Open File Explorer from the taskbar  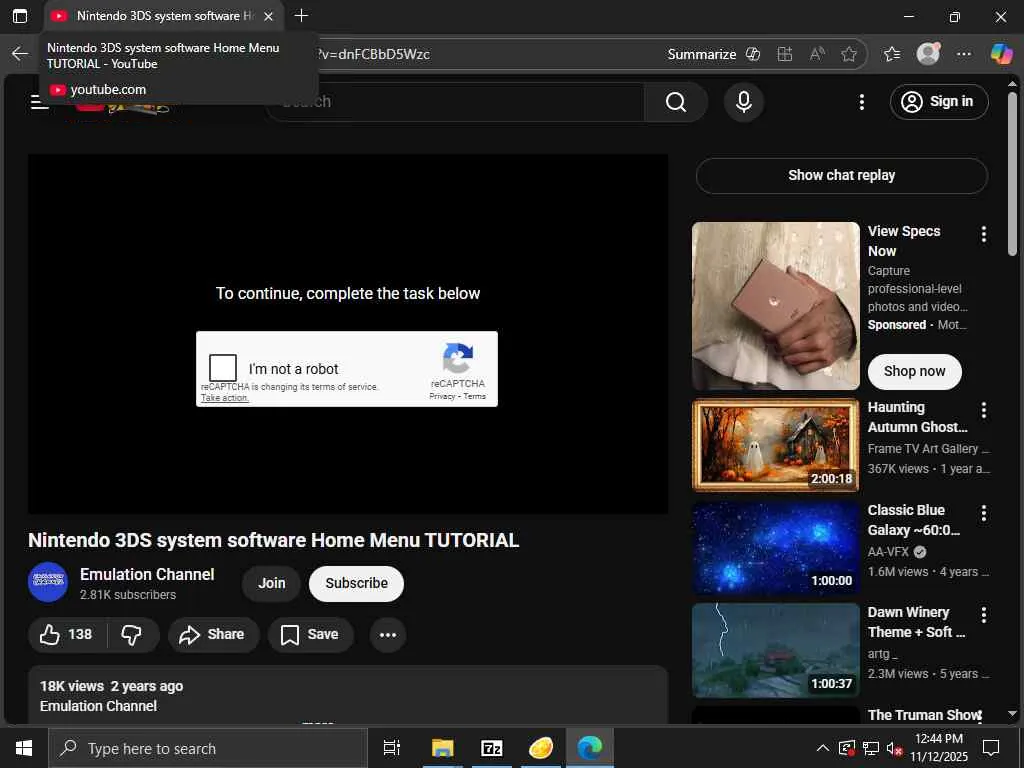442,748
